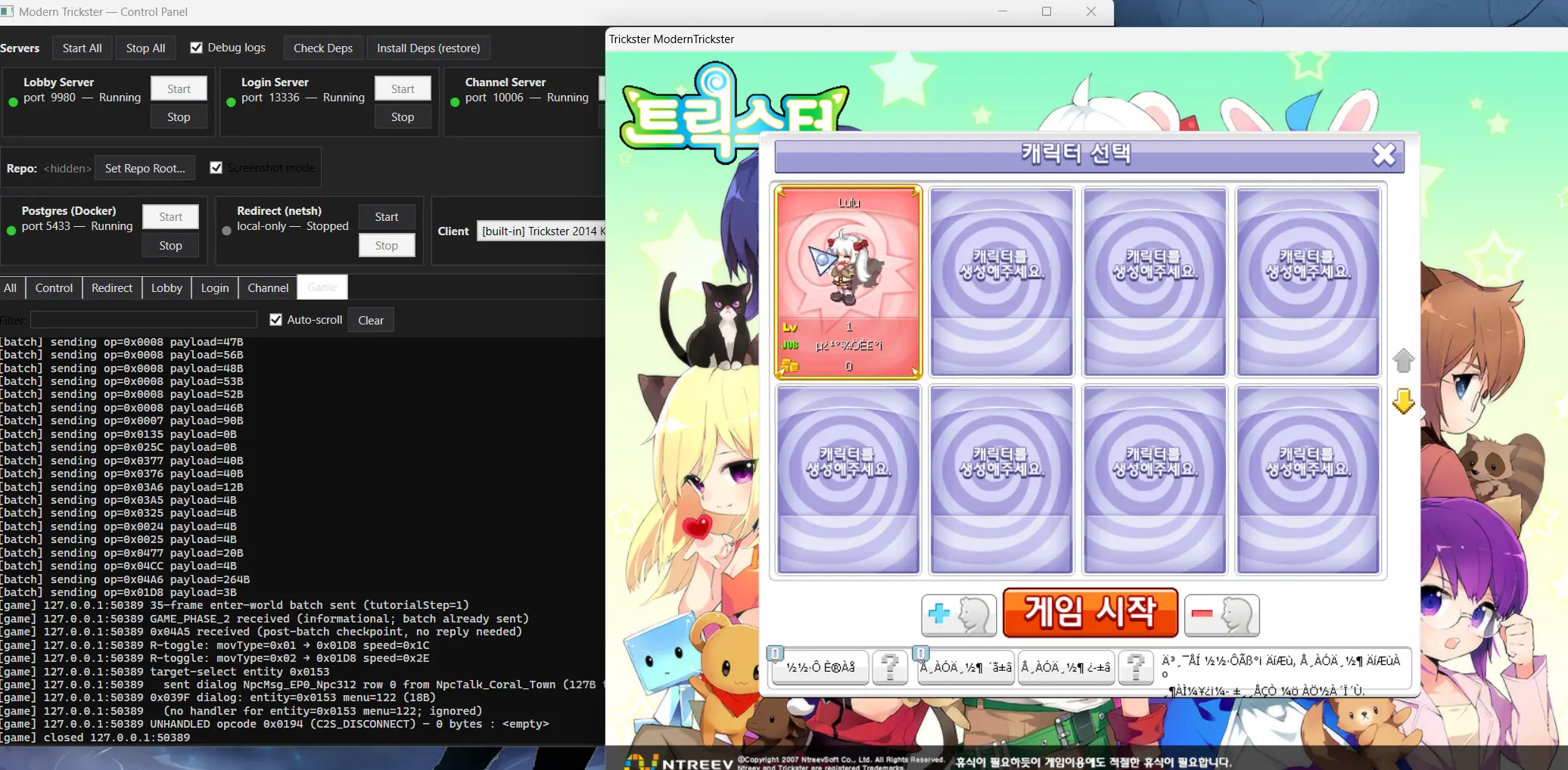Toggle the Screenshot mode checkbox
This screenshot has width=1568, height=770.
(x=216, y=168)
